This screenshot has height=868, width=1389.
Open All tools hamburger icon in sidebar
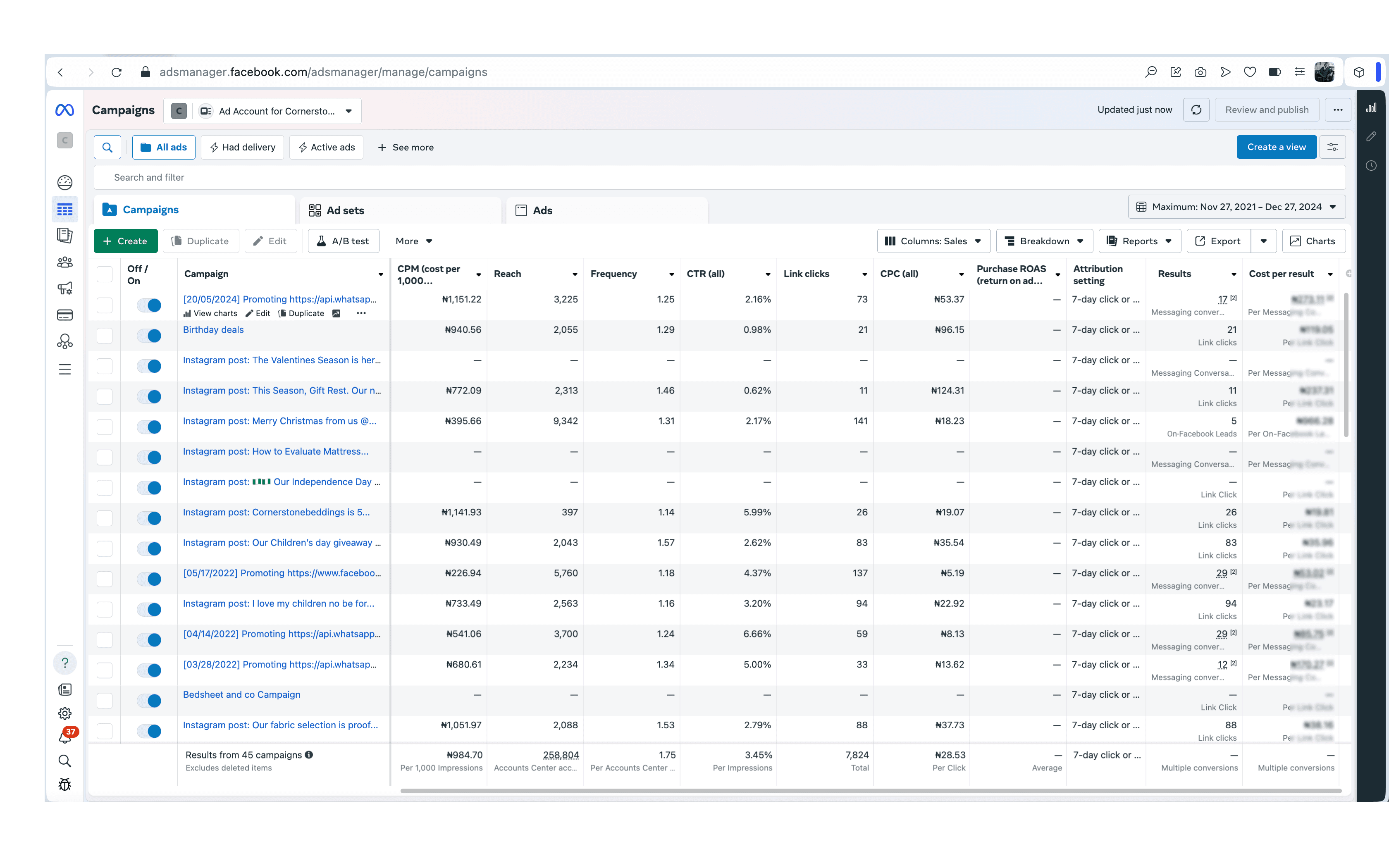click(x=65, y=369)
